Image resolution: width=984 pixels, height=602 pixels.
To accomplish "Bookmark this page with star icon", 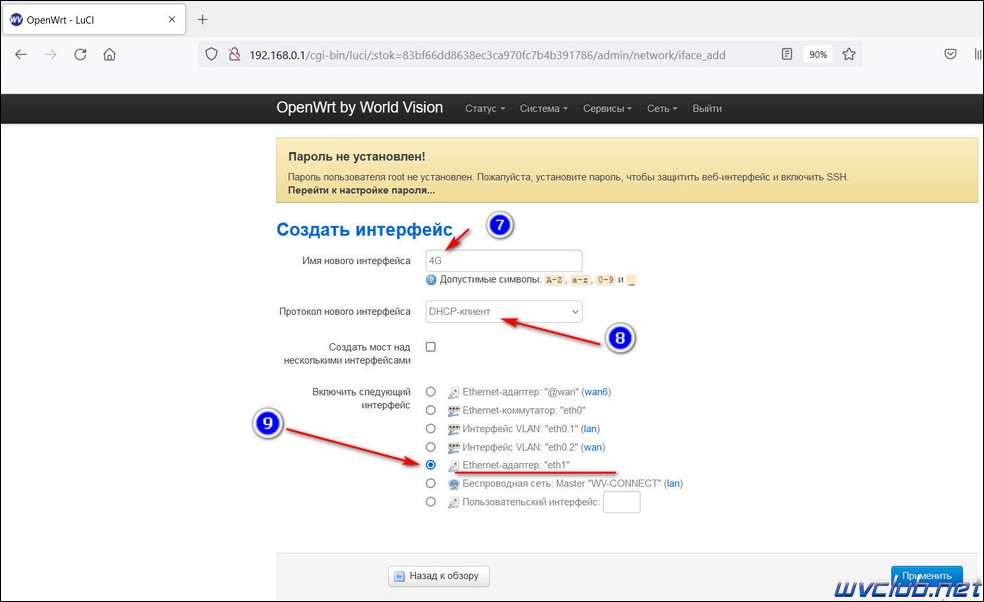I will click(849, 54).
